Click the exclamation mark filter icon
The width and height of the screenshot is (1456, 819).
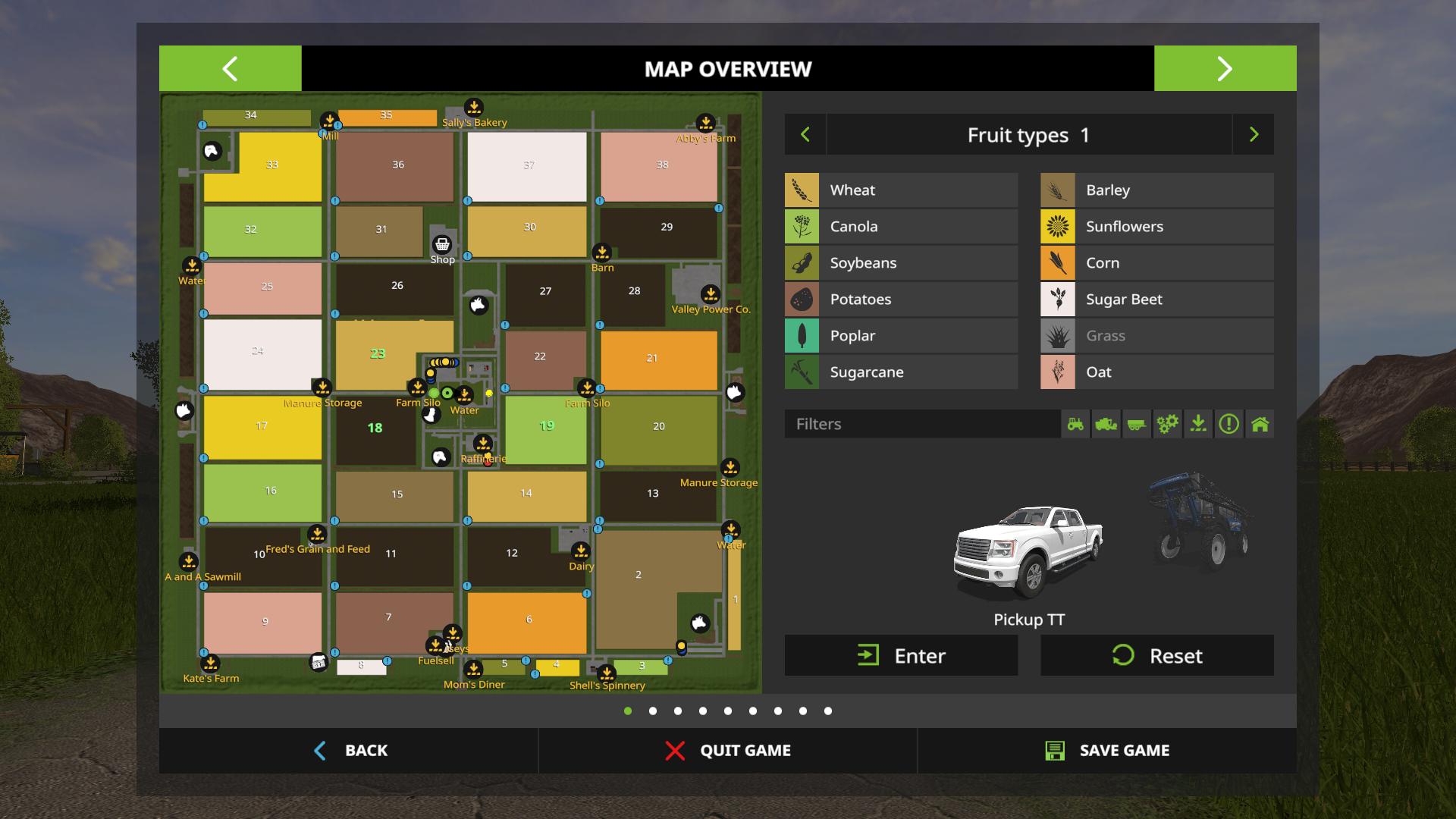point(1228,424)
